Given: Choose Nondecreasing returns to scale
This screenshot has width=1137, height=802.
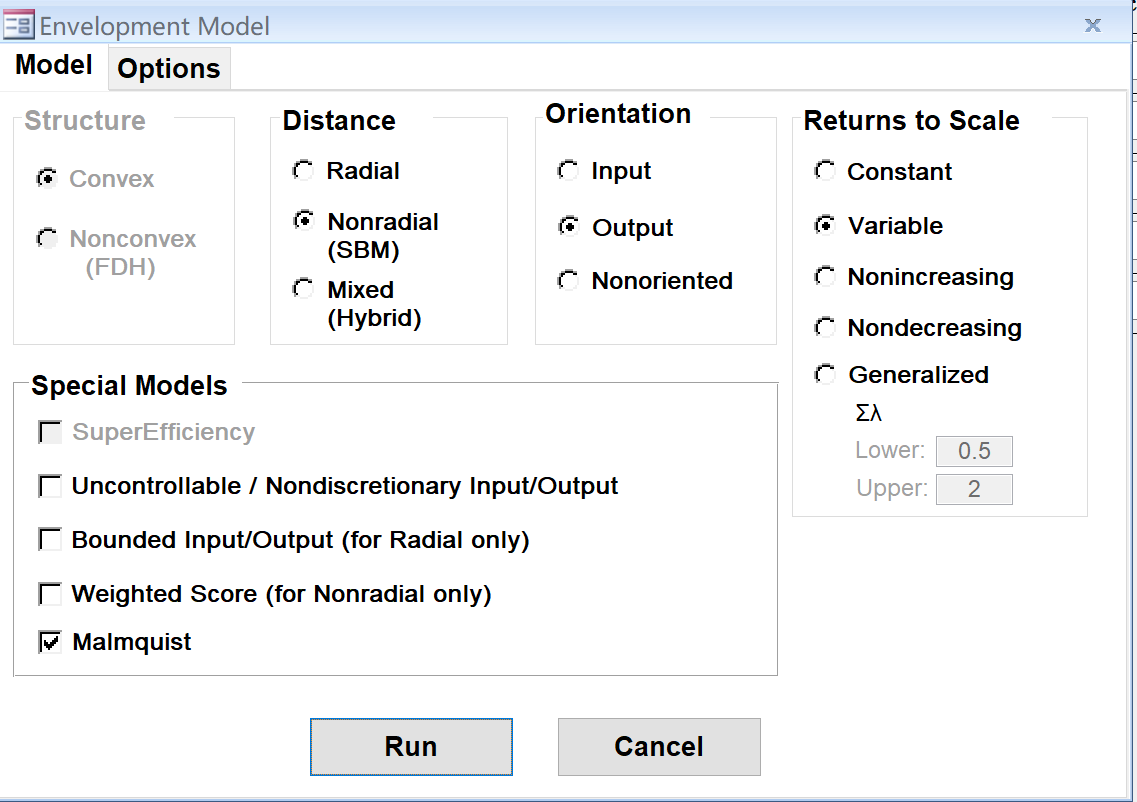Looking at the screenshot, I should (825, 328).
